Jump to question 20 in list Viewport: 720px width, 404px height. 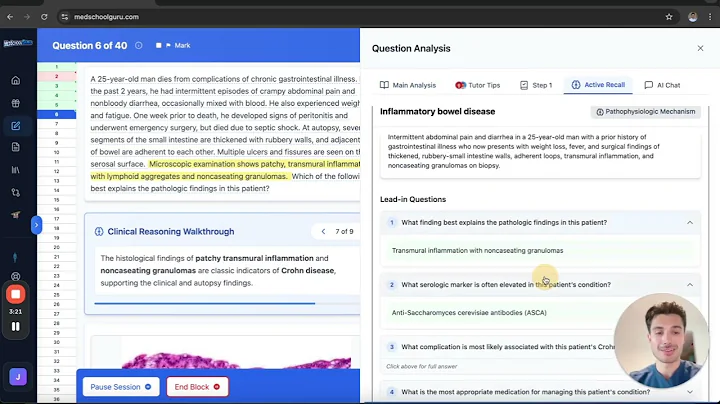56,247
